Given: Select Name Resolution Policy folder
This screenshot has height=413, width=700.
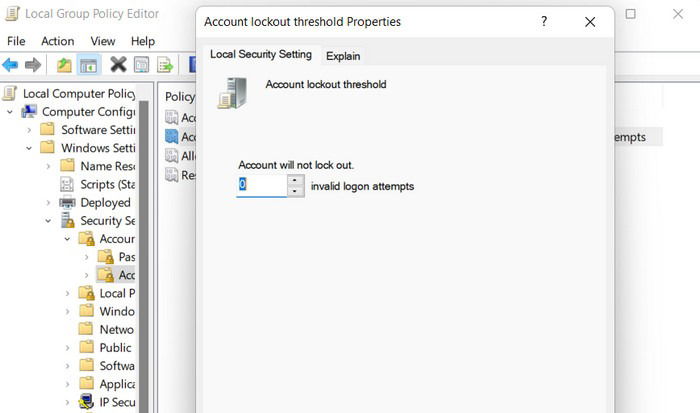Looking at the screenshot, I should (x=107, y=166).
